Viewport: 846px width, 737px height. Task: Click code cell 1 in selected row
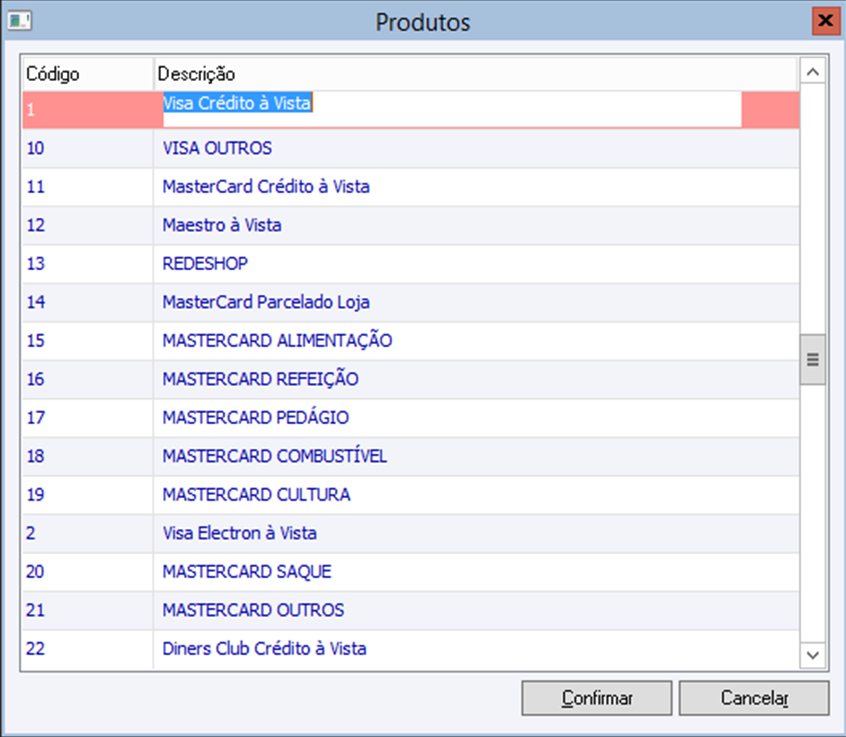88,110
